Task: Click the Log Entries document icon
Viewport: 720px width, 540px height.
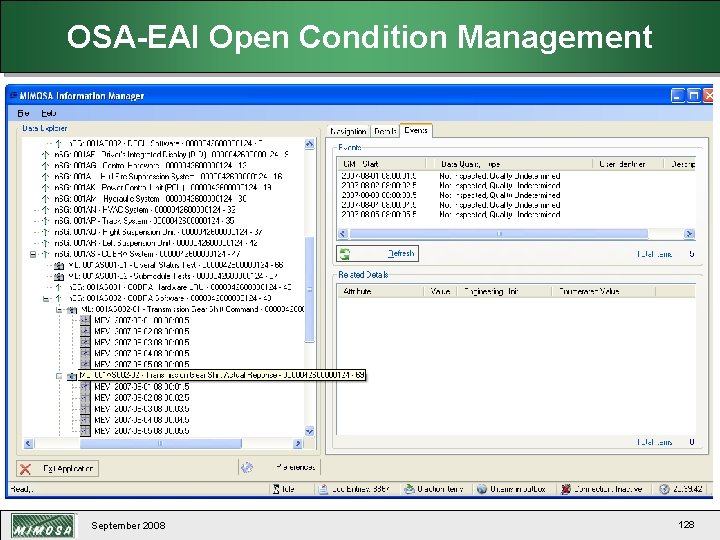Action: [323, 489]
